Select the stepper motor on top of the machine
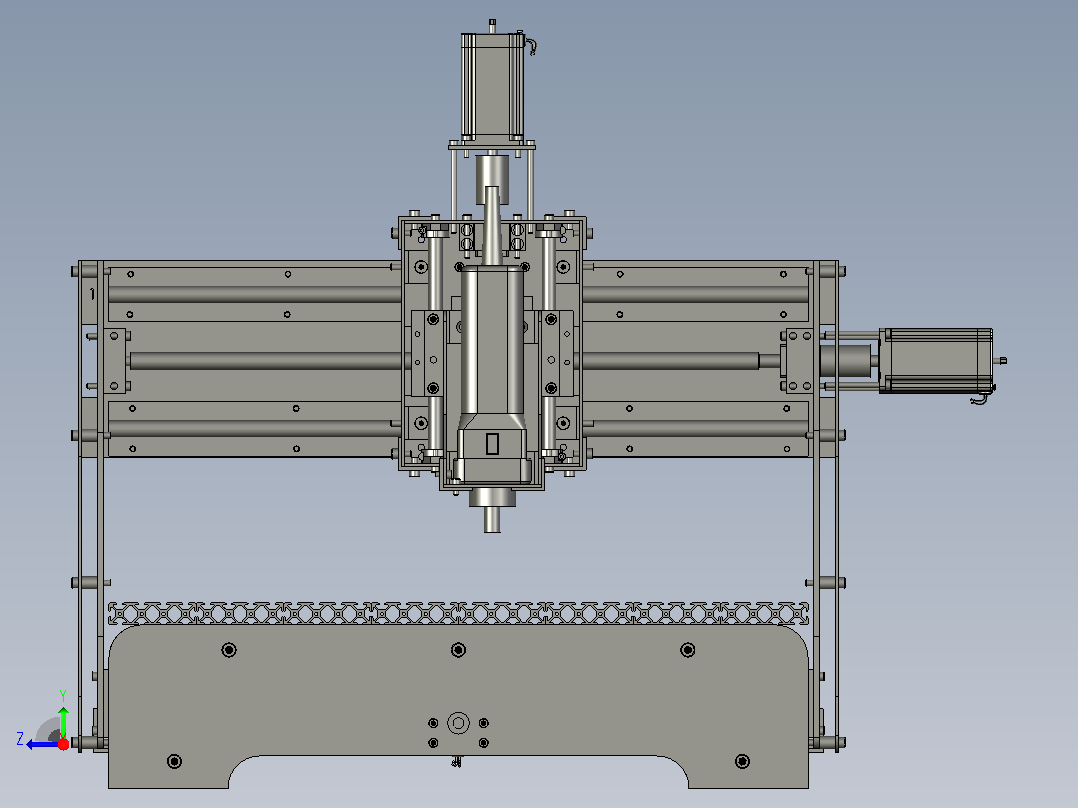Viewport: 1078px width, 808px height. coord(492,85)
